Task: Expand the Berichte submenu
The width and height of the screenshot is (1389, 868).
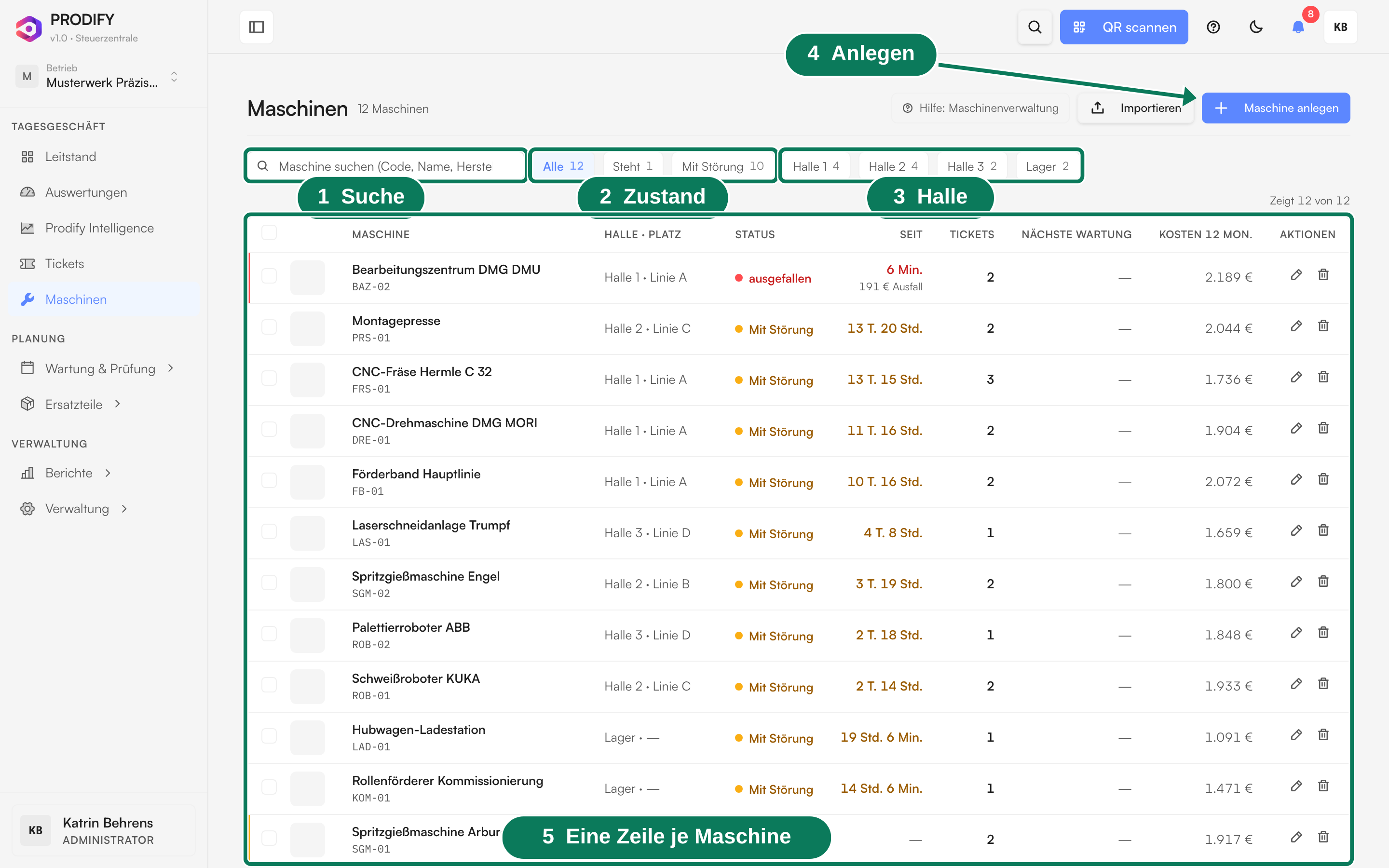Action: (x=103, y=473)
